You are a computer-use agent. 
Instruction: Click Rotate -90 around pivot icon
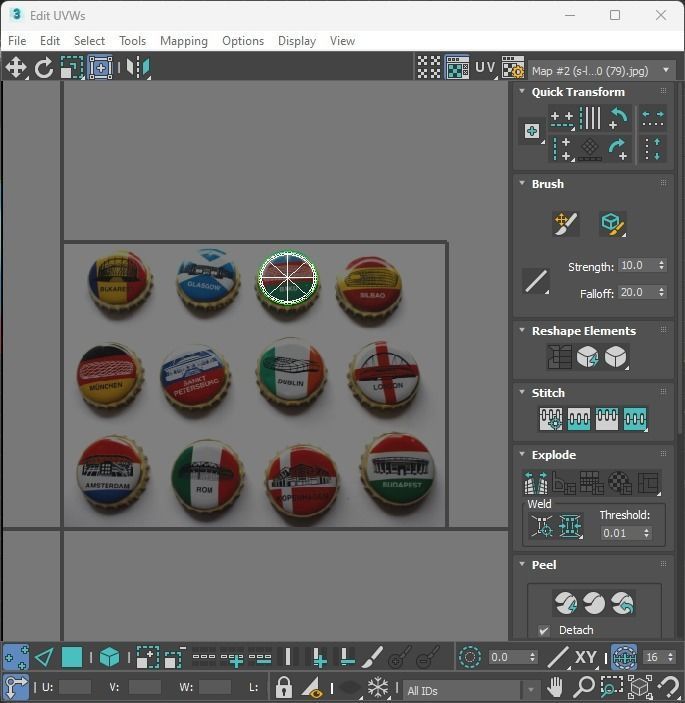pyautogui.click(x=619, y=118)
